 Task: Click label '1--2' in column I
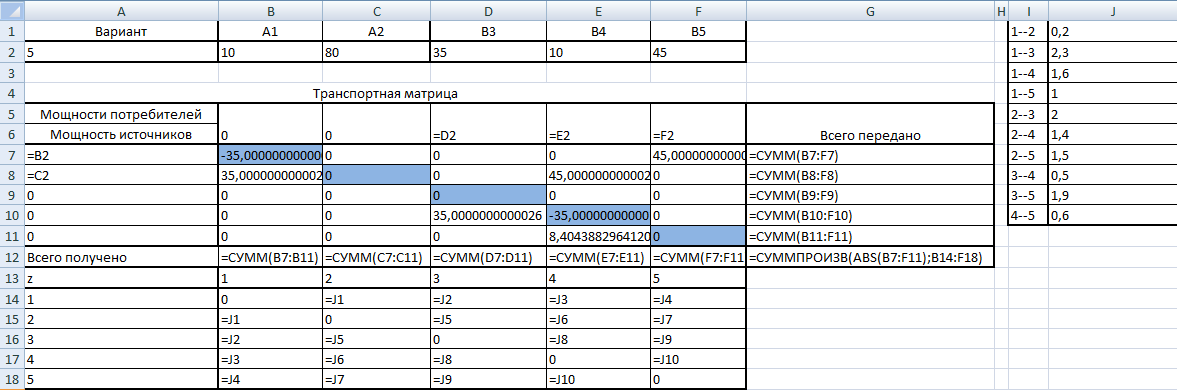(x=1028, y=32)
